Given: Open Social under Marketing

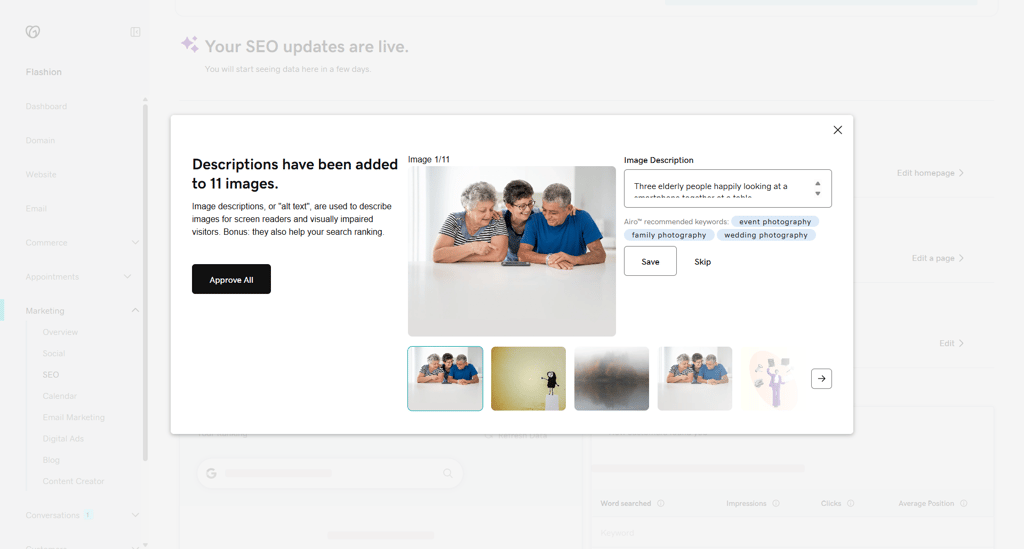Looking at the screenshot, I should point(54,353).
